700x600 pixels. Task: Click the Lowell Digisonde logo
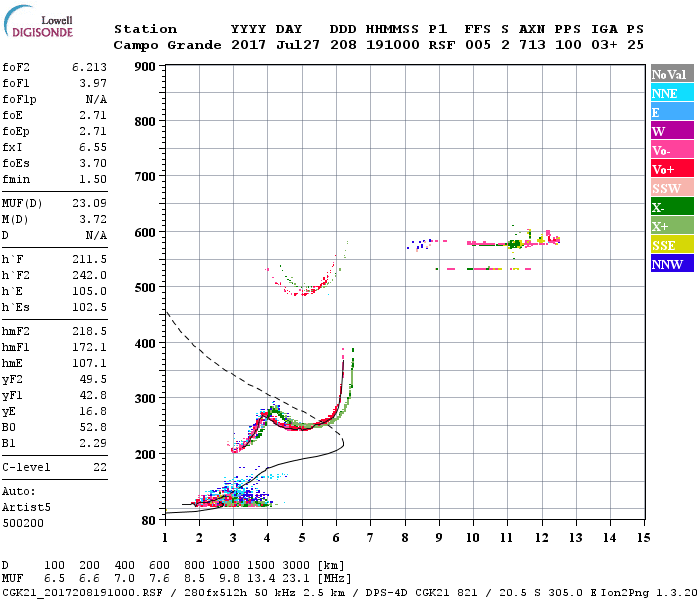tap(38, 22)
